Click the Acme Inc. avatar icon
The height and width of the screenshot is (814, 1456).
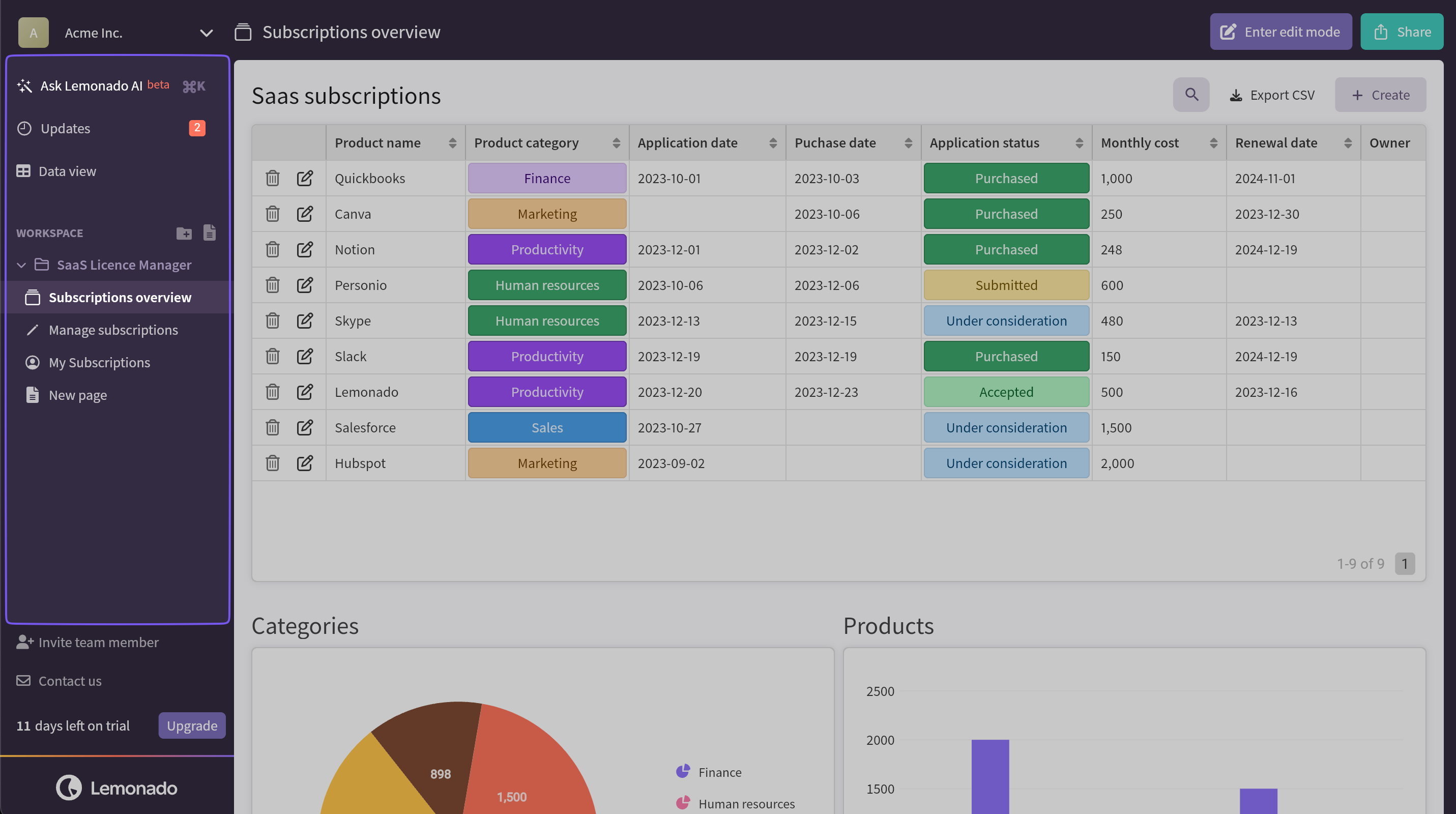(x=34, y=33)
